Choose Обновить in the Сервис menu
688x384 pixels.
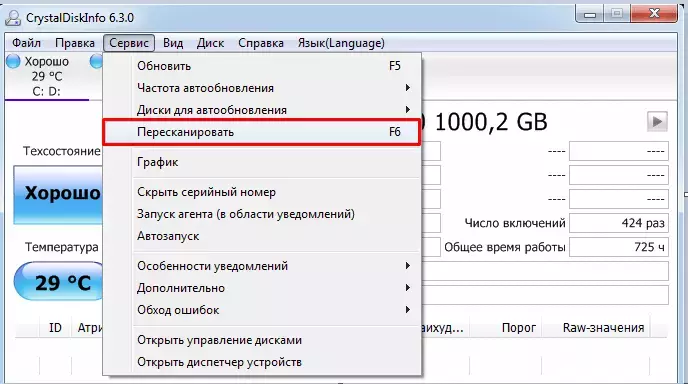(262, 66)
